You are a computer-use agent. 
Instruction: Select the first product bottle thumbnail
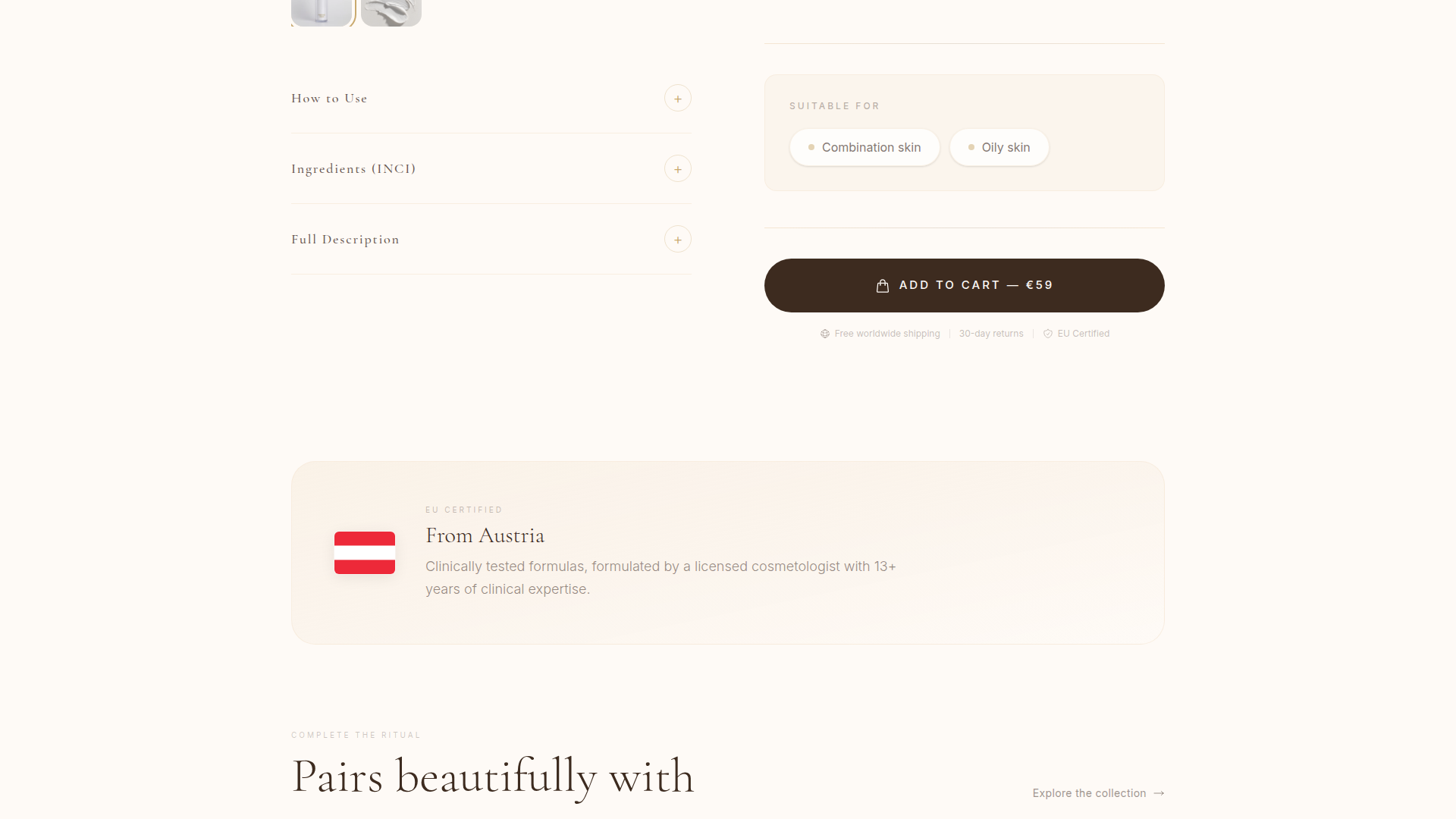pos(322,13)
